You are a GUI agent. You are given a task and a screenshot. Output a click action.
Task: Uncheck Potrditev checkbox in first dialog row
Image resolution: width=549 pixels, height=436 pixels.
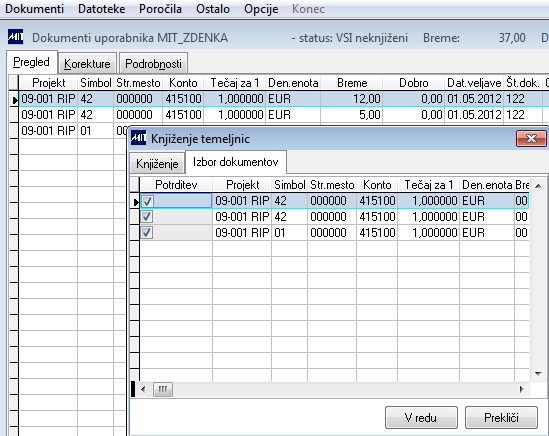147,201
